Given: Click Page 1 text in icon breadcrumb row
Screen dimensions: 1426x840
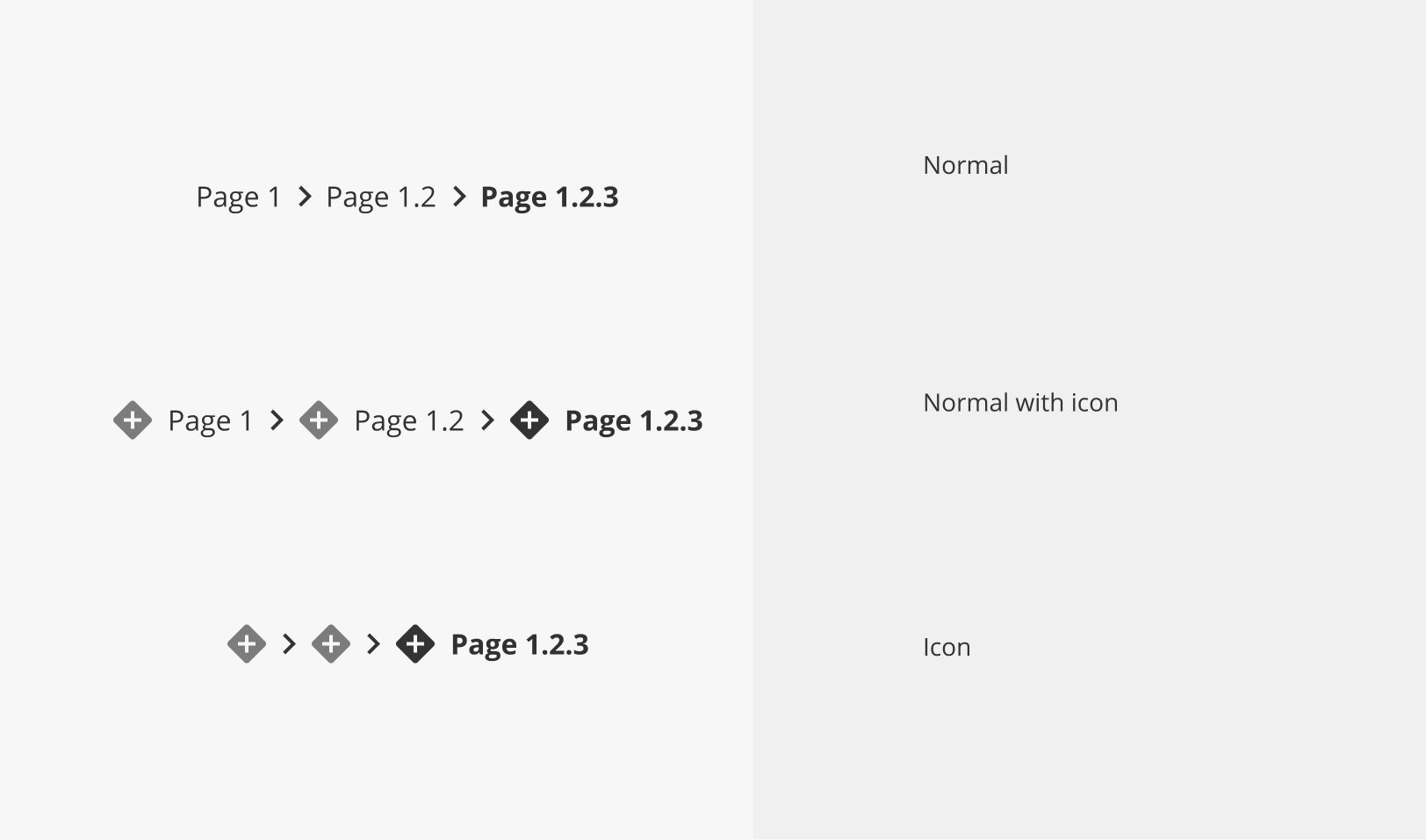Looking at the screenshot, I should [210, 421].
